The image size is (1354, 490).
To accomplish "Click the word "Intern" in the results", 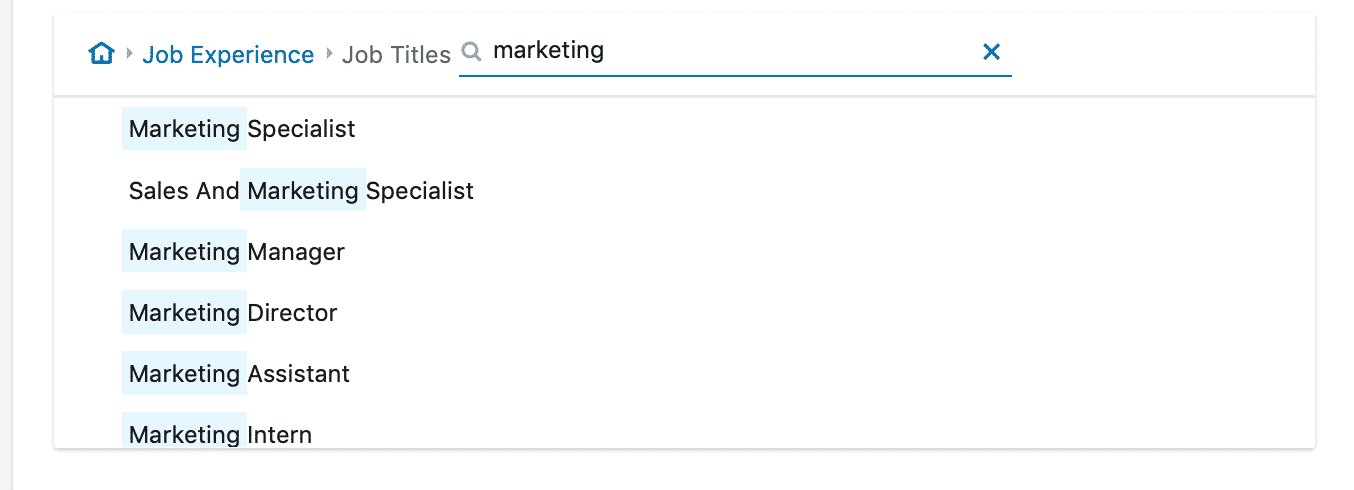I will [280, 435].
